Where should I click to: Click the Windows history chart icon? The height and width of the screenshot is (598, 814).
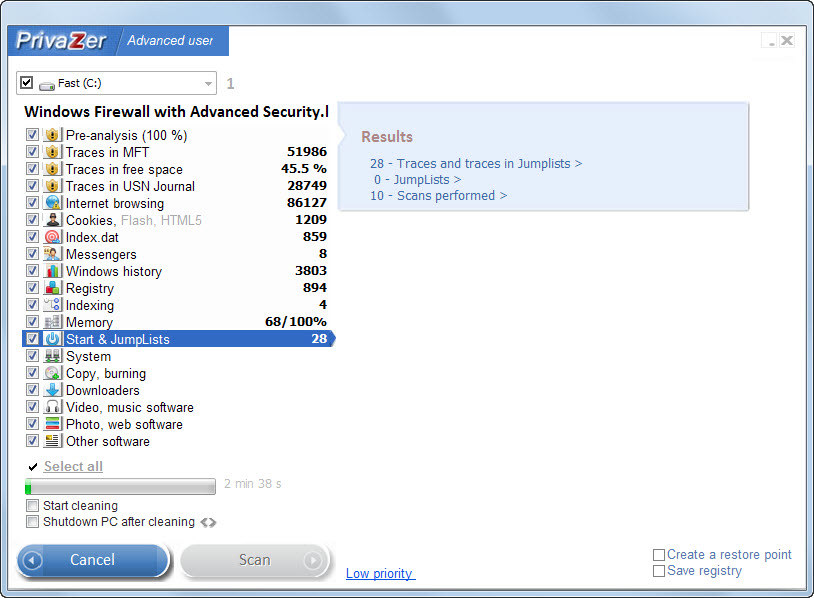click(x=52, y=271)
